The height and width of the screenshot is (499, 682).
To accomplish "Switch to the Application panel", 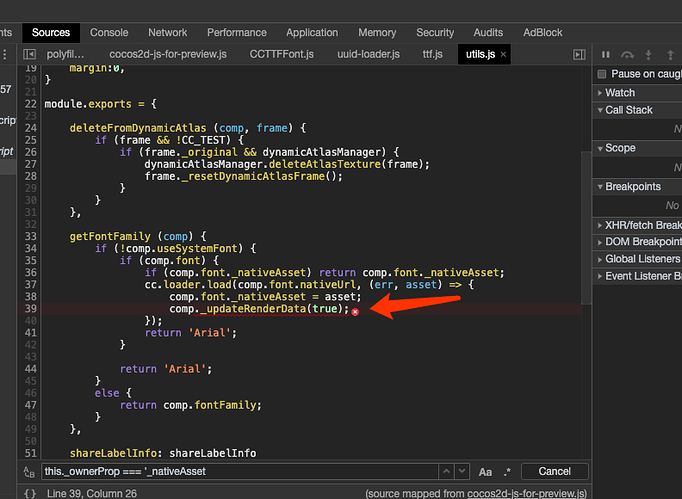I will pos(312,33).
